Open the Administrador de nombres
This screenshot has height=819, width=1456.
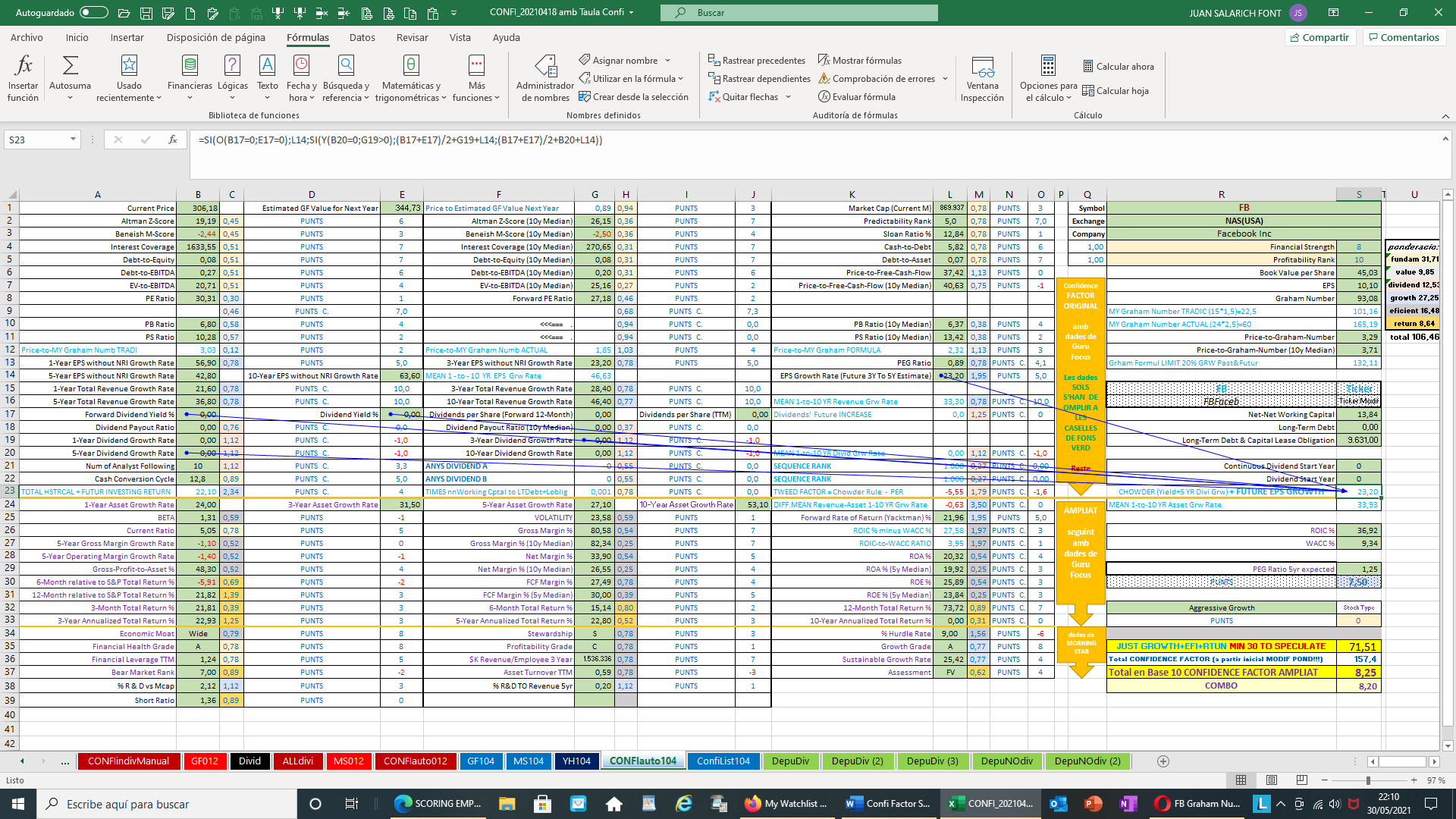pyautogui.click(x=545, y=77)
